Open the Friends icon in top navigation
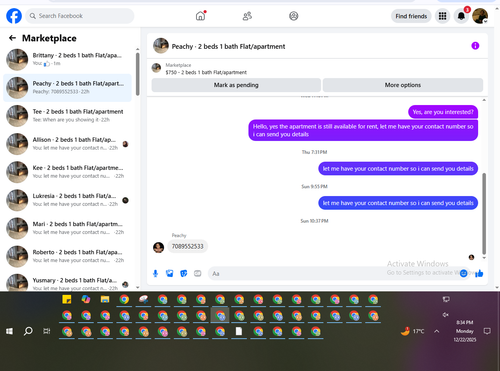This screenshot has height=371, width=500. click(x=247, y=16)
